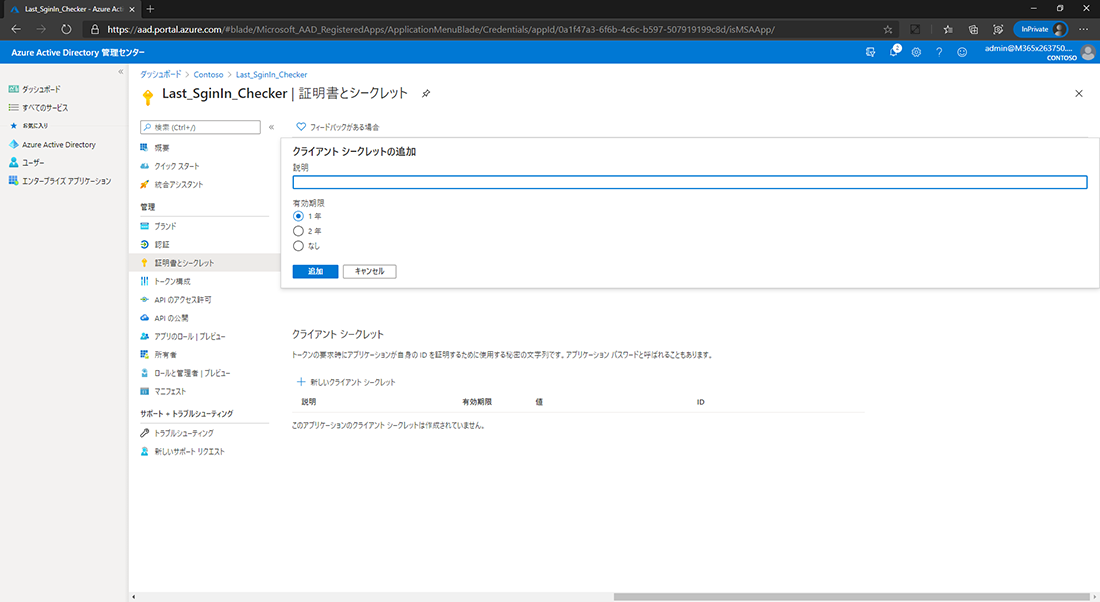Image resolution: width=1100 pixels, height=602 pixels.
Task: Collapse the left sidebar with double chevron
Action: [x=121, y=72]
